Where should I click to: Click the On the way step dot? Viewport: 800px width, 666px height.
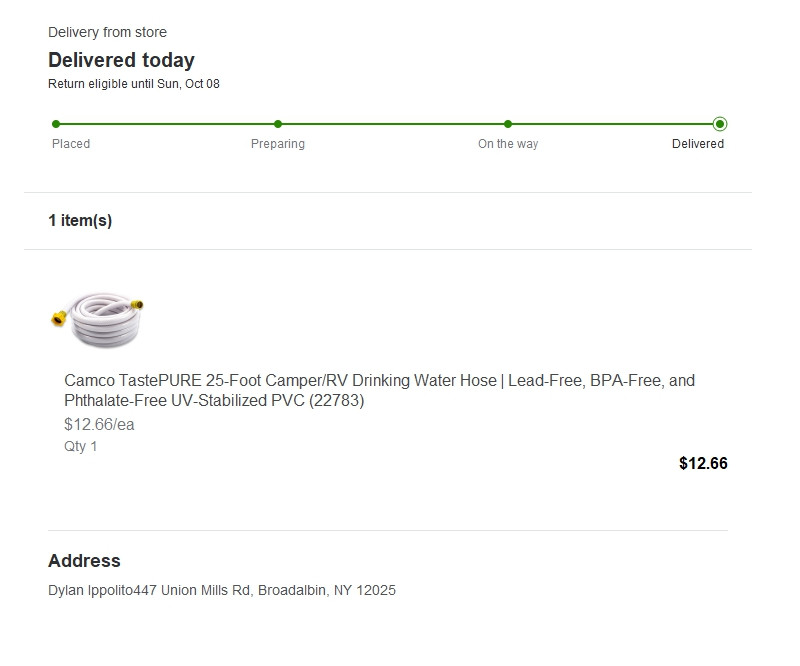(508, 124)
